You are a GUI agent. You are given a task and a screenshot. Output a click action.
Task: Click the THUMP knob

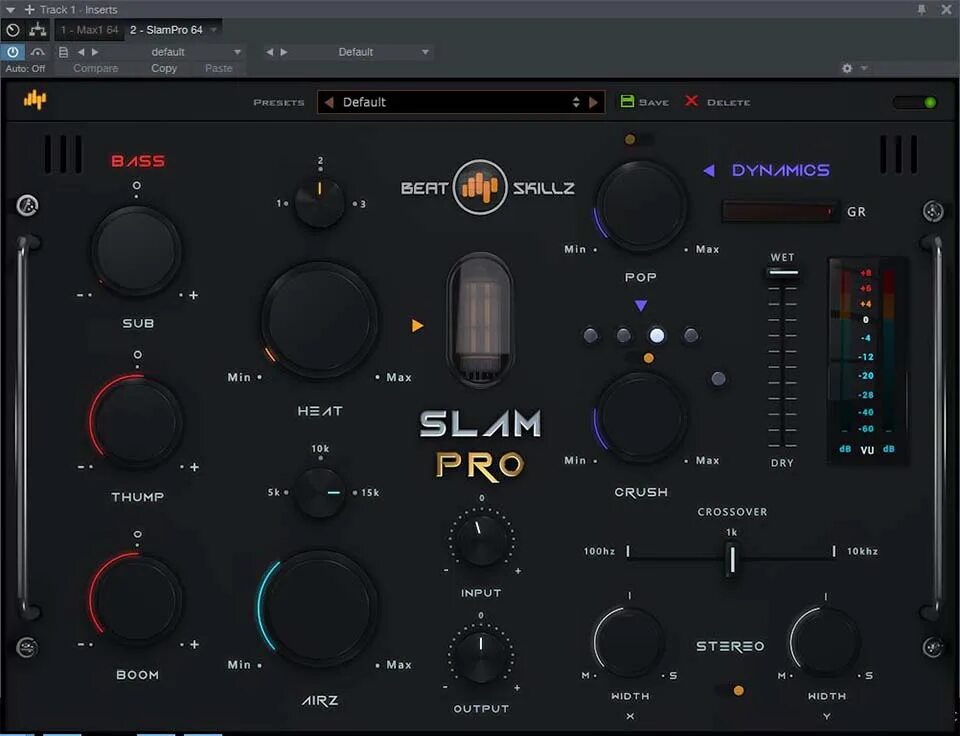[x=136, y=422]
